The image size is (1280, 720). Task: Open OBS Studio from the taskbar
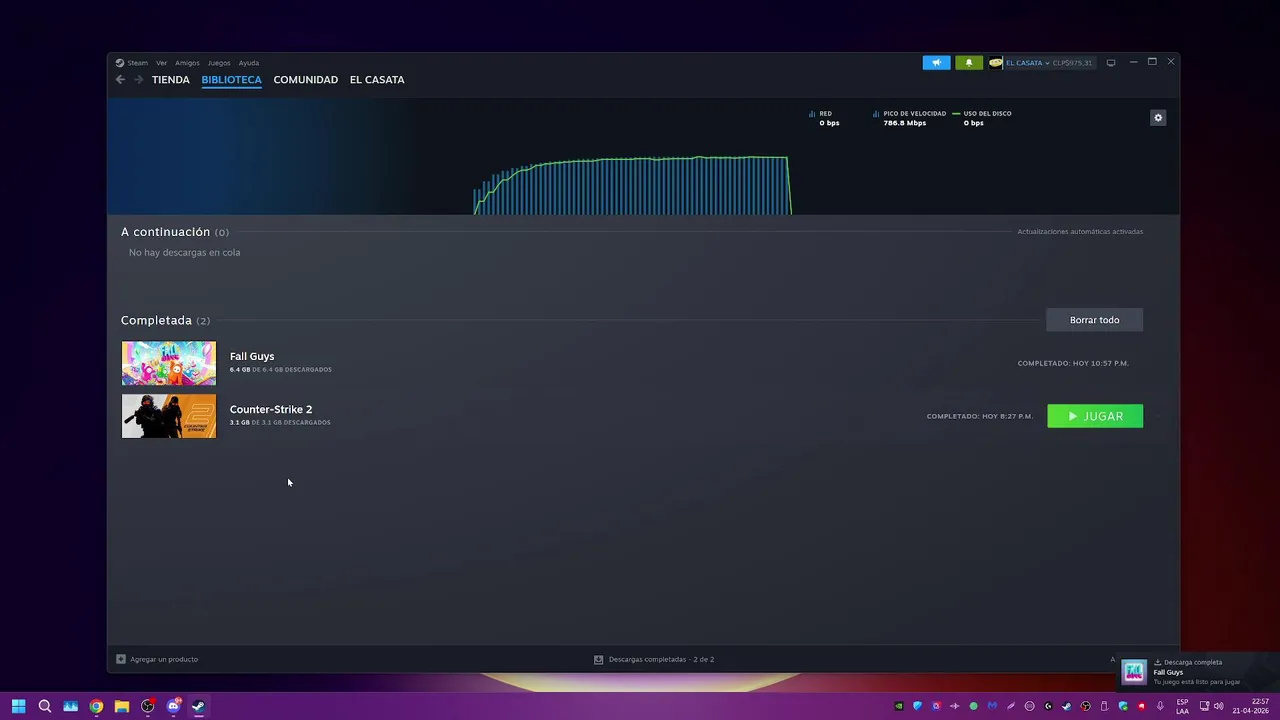click(148, 706)
